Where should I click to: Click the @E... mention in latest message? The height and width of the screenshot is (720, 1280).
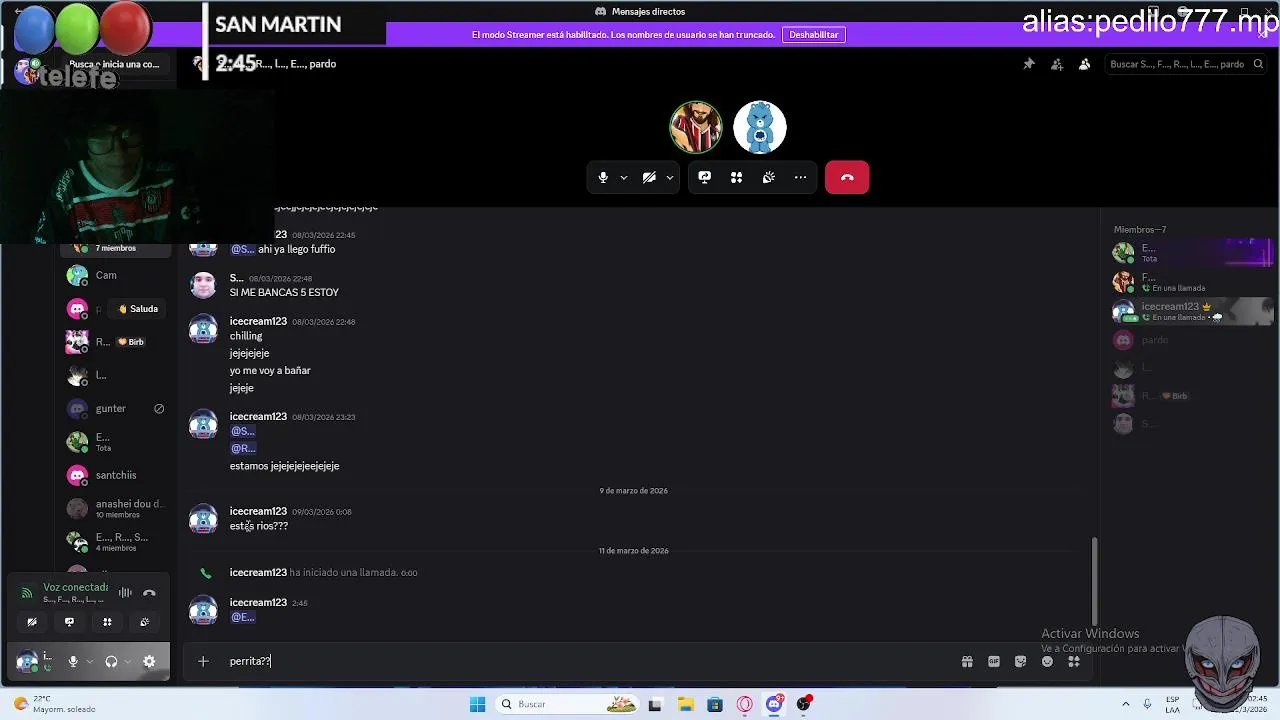(x=243, y=617)
